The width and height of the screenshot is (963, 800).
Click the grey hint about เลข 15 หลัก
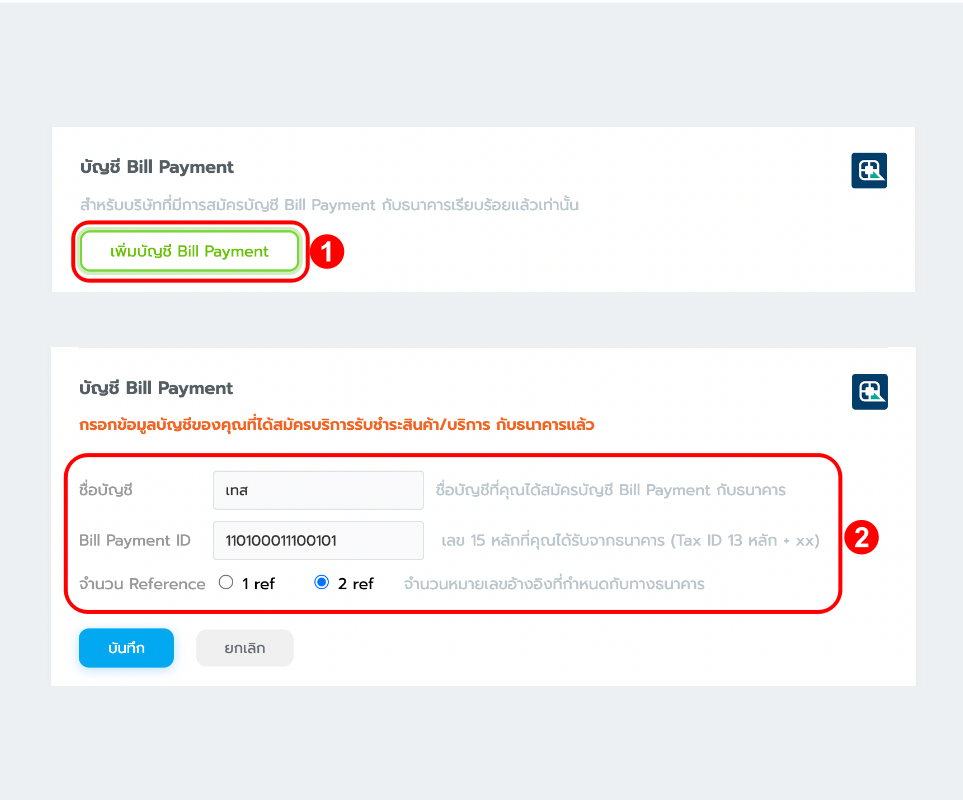(x=630, y=541)
